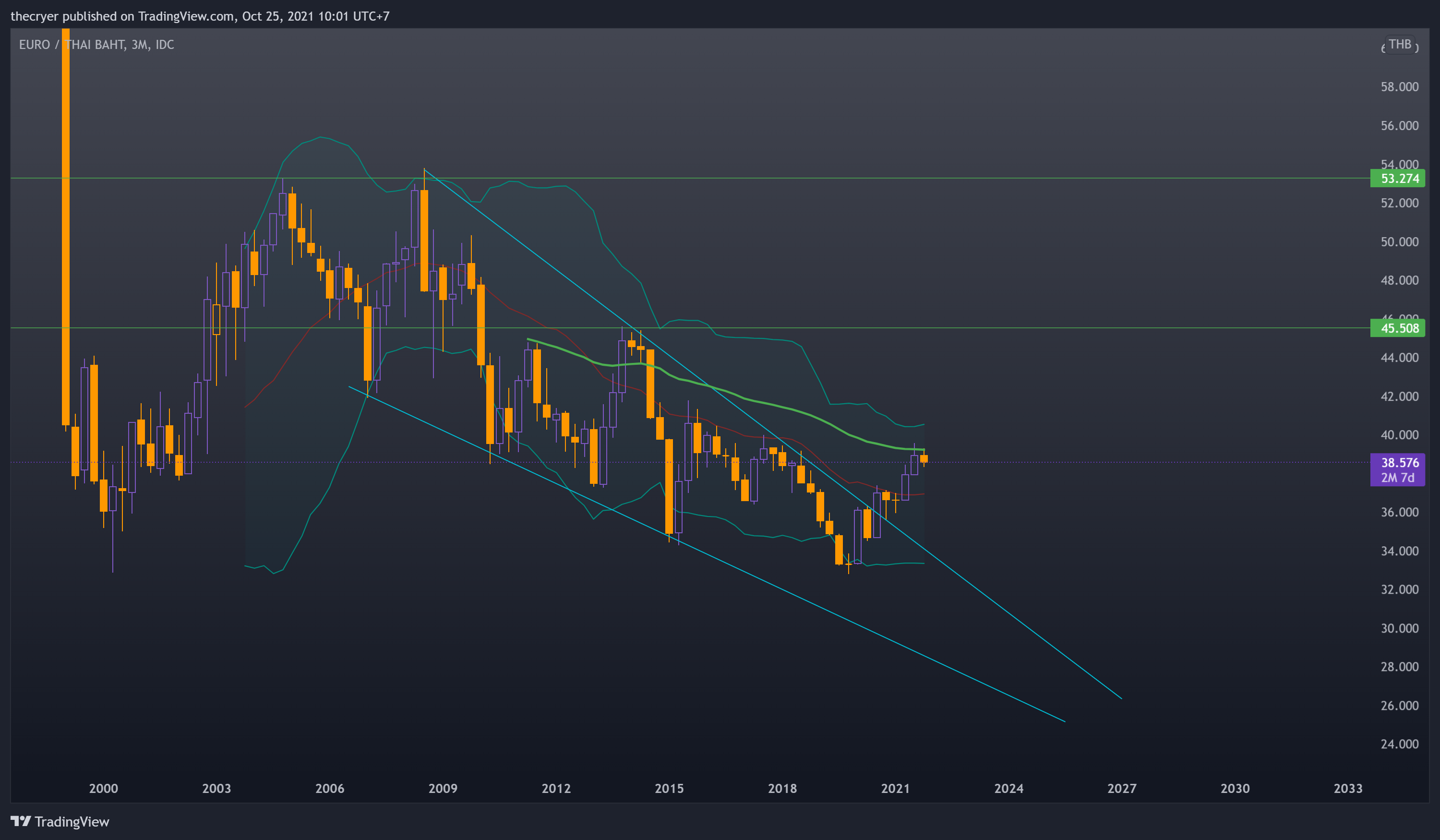
Task: Click the 2033 time axis label
Action: click(1348, 789)
